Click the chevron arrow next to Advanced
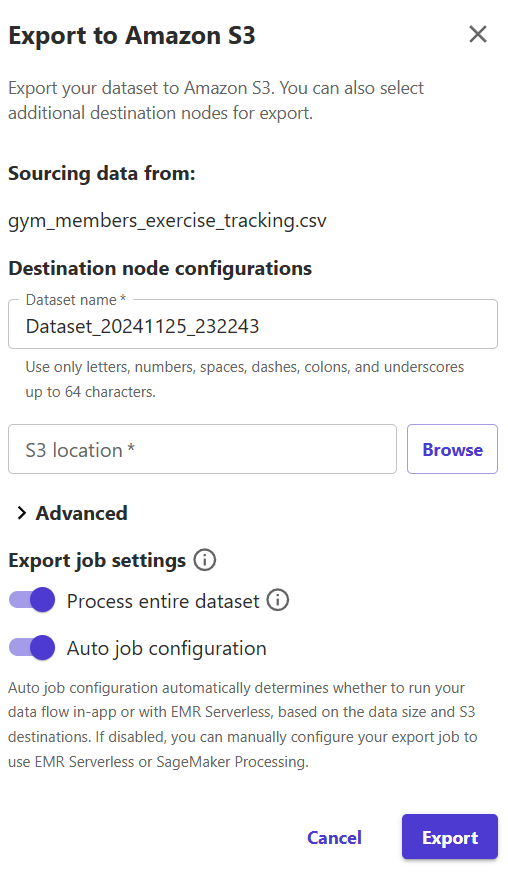This screenshot has width=508, height=874. [x=22, y=513]
